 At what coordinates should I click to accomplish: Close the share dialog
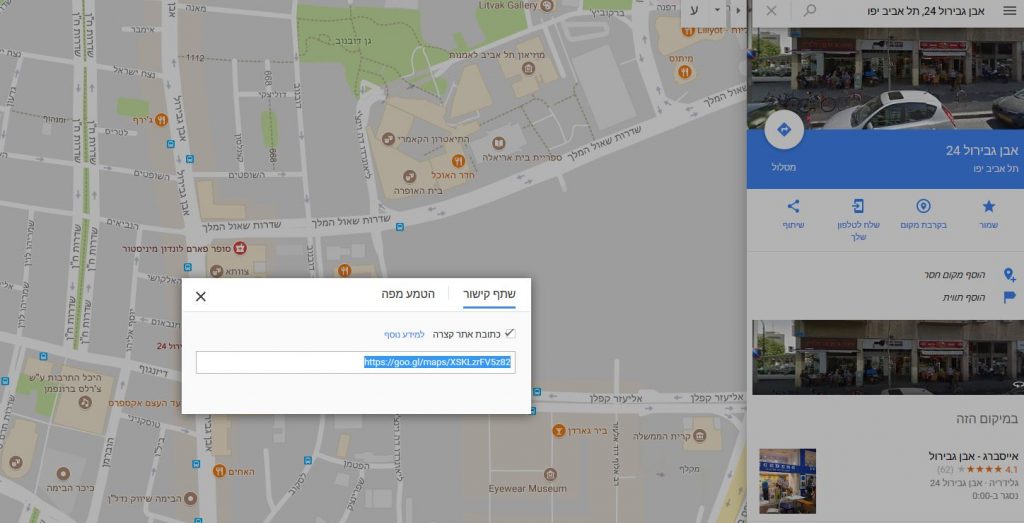pos(200,296)
